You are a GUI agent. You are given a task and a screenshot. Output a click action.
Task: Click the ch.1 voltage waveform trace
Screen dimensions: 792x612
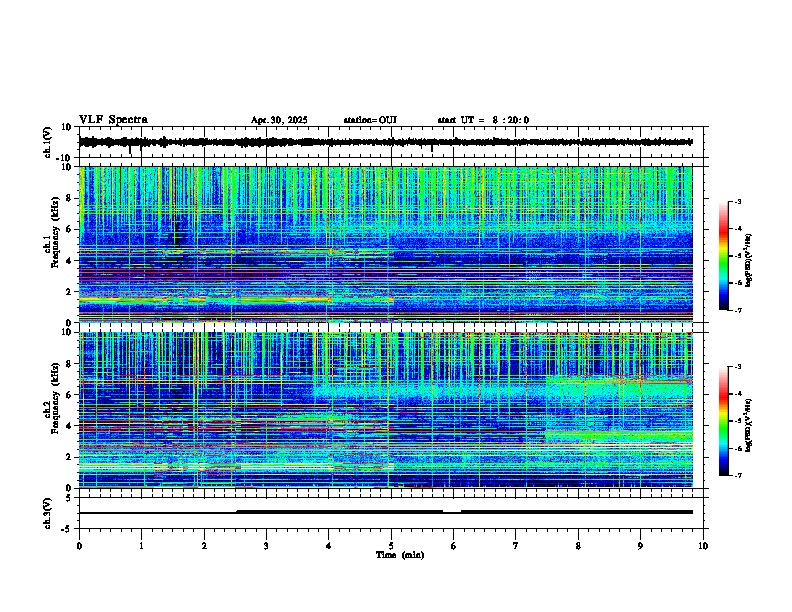[x=386, y=142]
